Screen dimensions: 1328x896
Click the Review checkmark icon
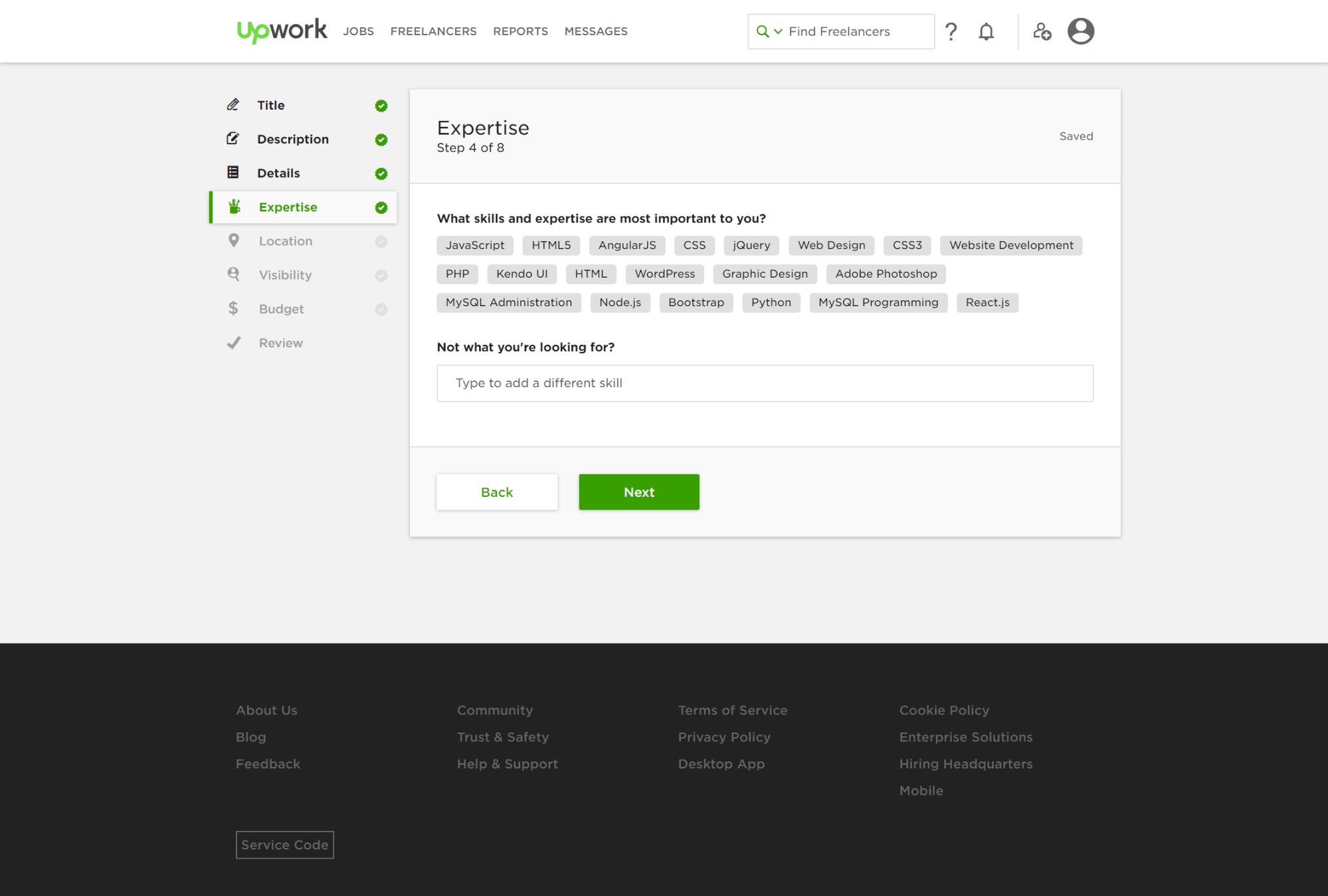pos(234,343)
